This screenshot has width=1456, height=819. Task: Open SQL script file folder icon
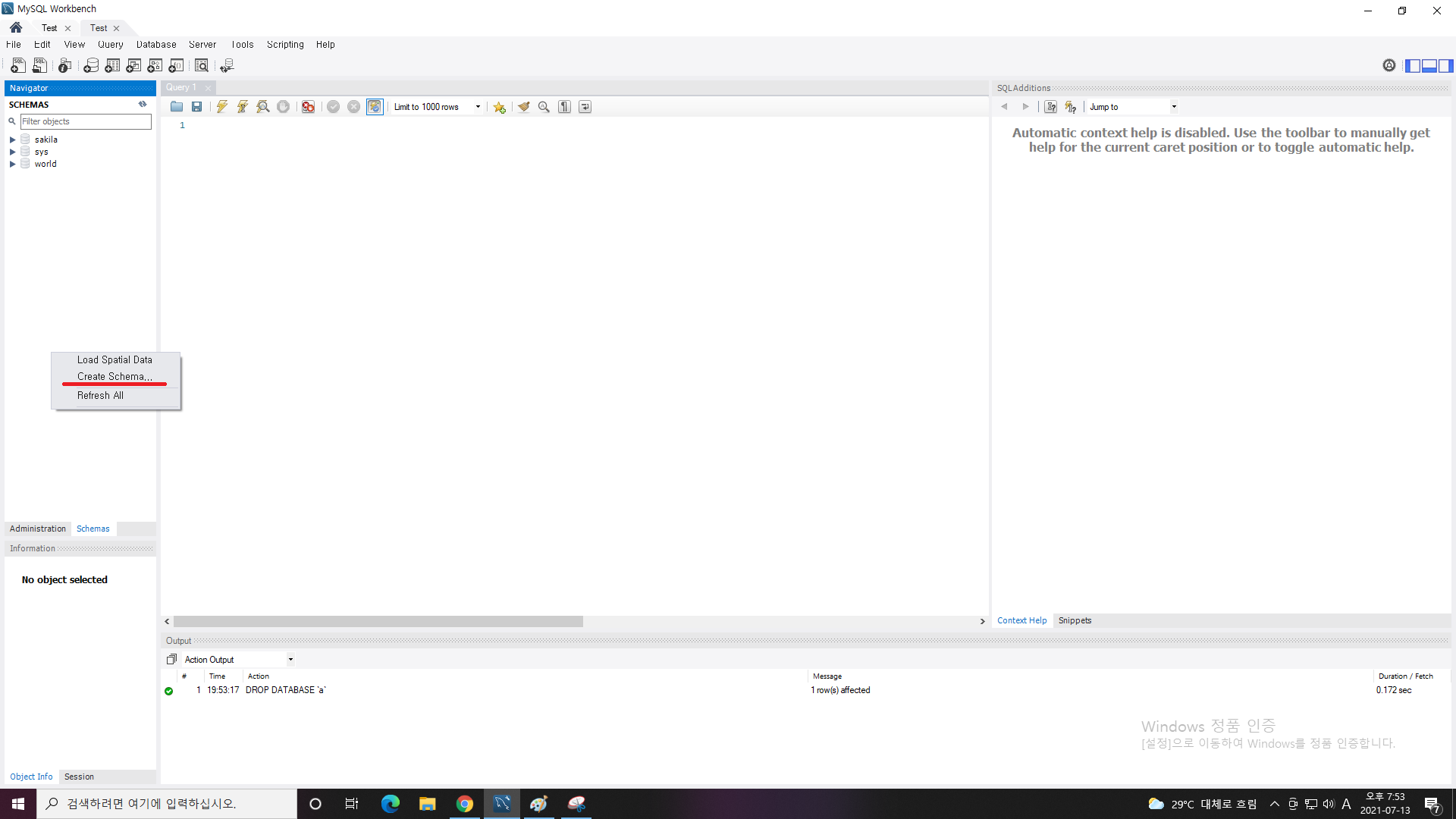click(177, 107)
